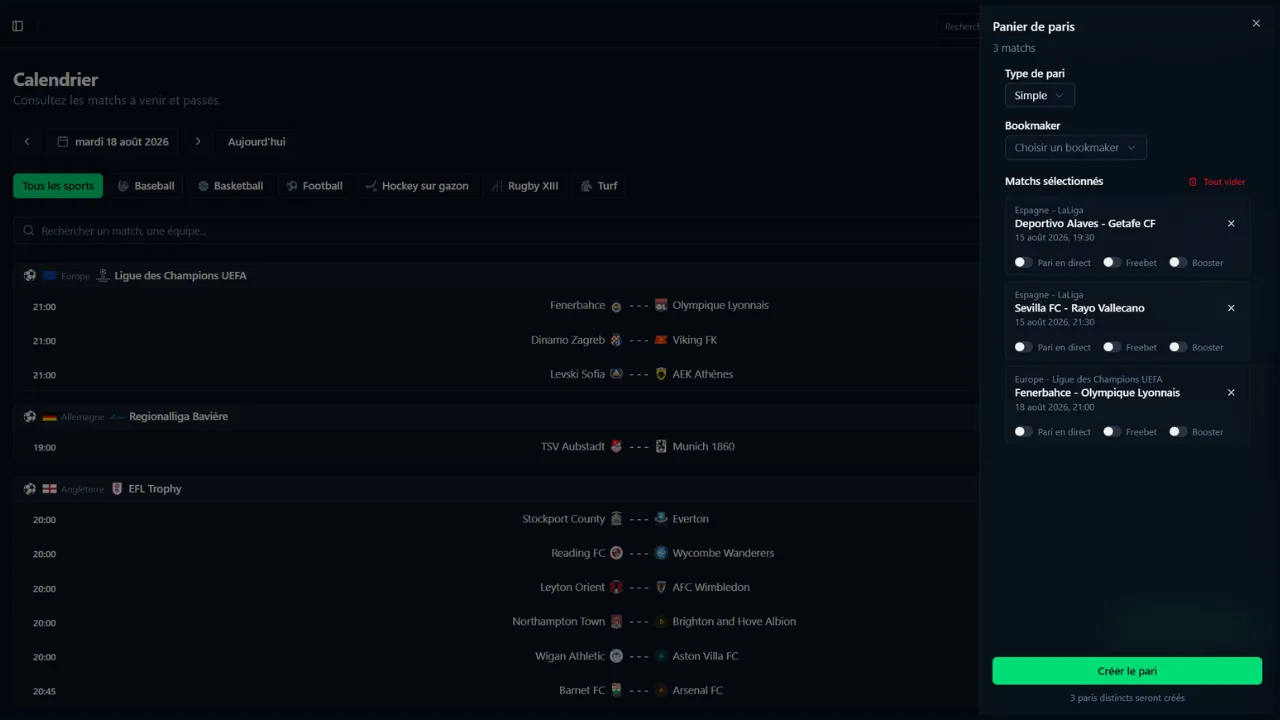The width and height of the screenshot is (1280, 720).
Task: Close the Panier de paris panel
Action: (1256, 23)
